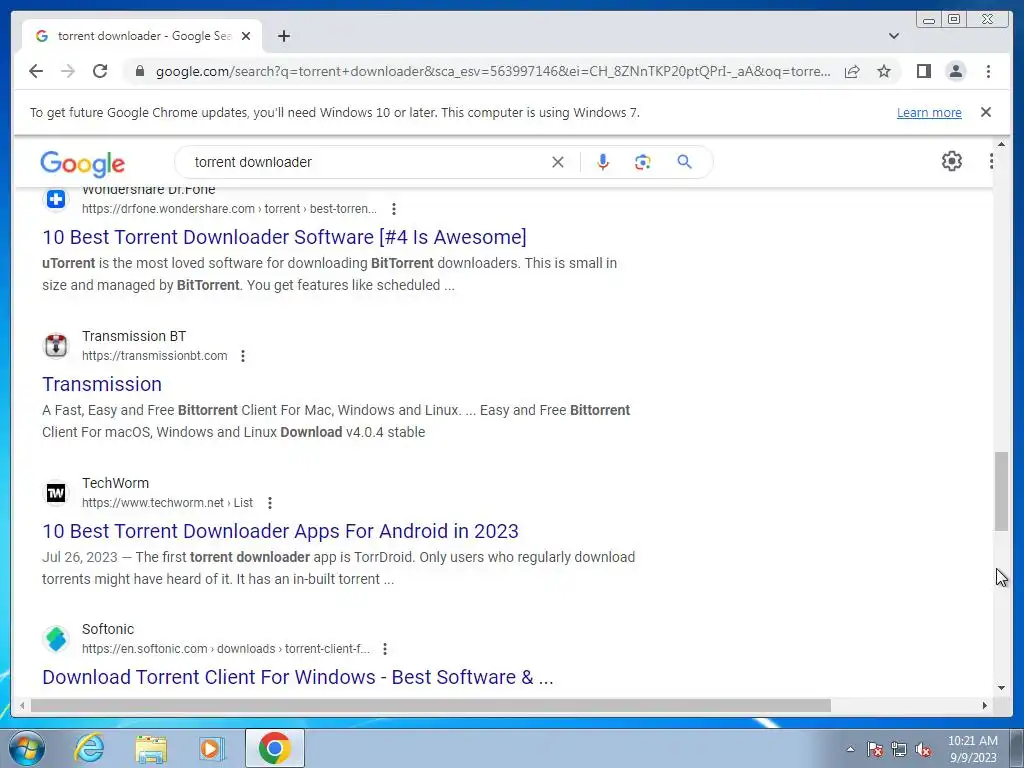Click the scroll up arrow
1024x768 pixels.
[1001, 144]
